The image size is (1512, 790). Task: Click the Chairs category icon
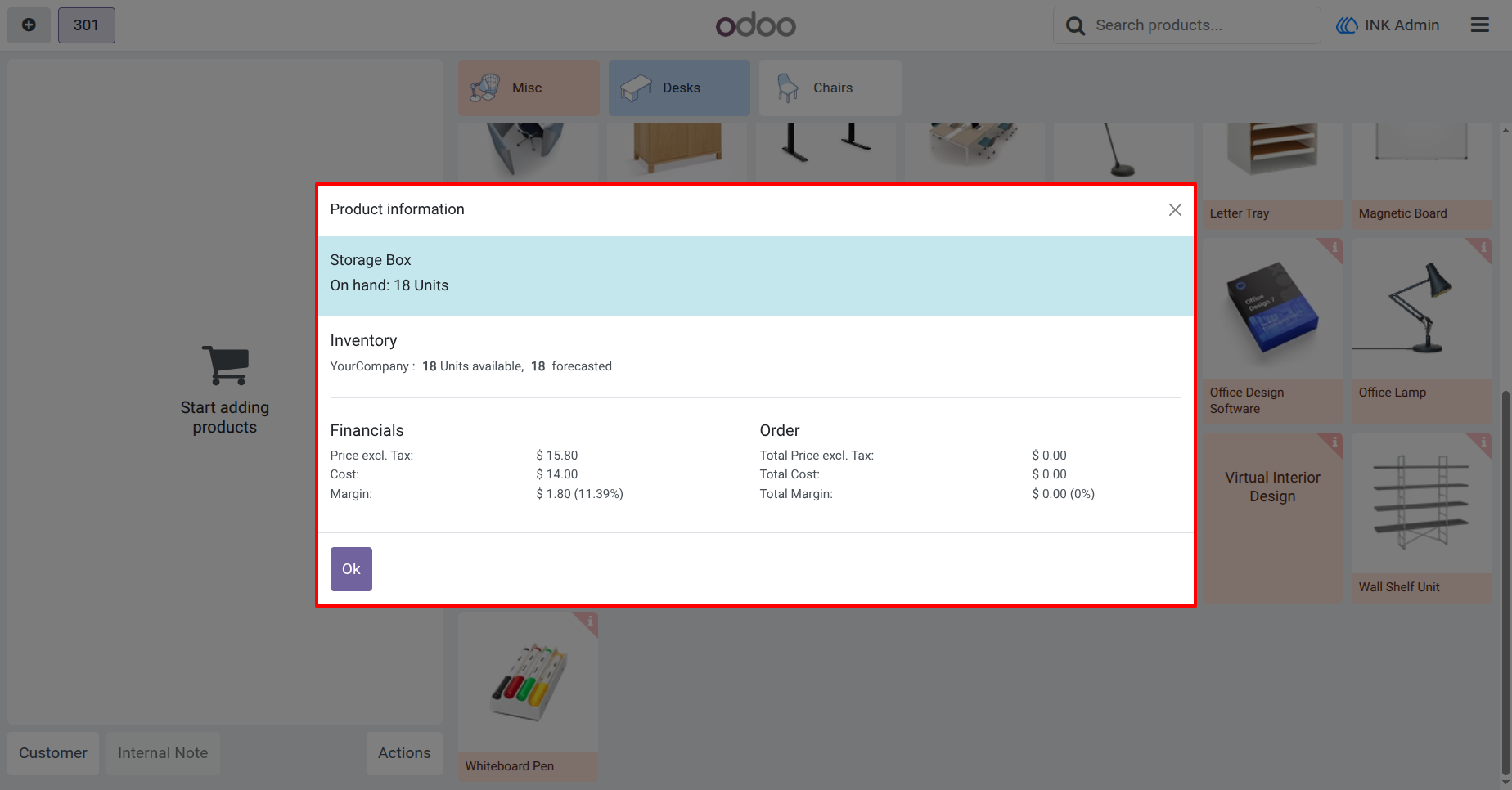[787, 88]
